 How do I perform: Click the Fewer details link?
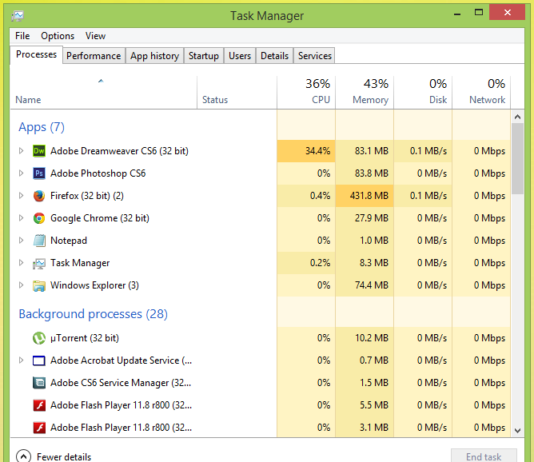coord(64,457)
